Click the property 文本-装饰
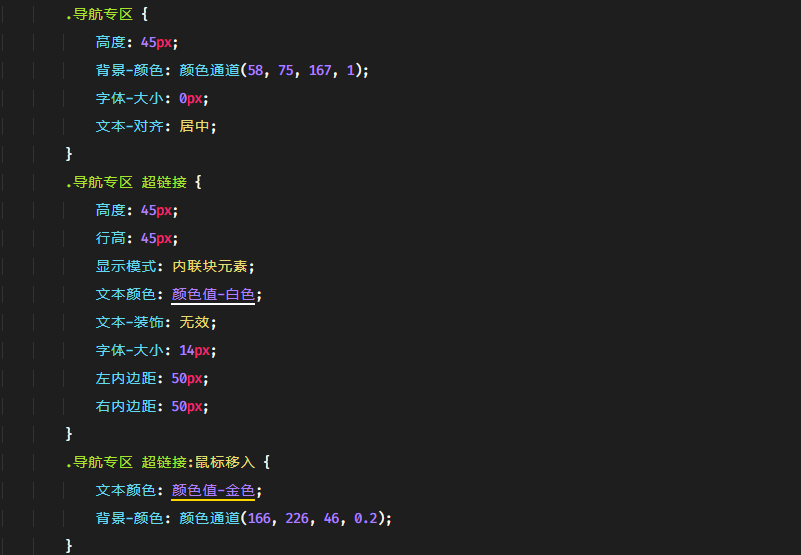Screen dimensions: 801x555 pos(129,322)
